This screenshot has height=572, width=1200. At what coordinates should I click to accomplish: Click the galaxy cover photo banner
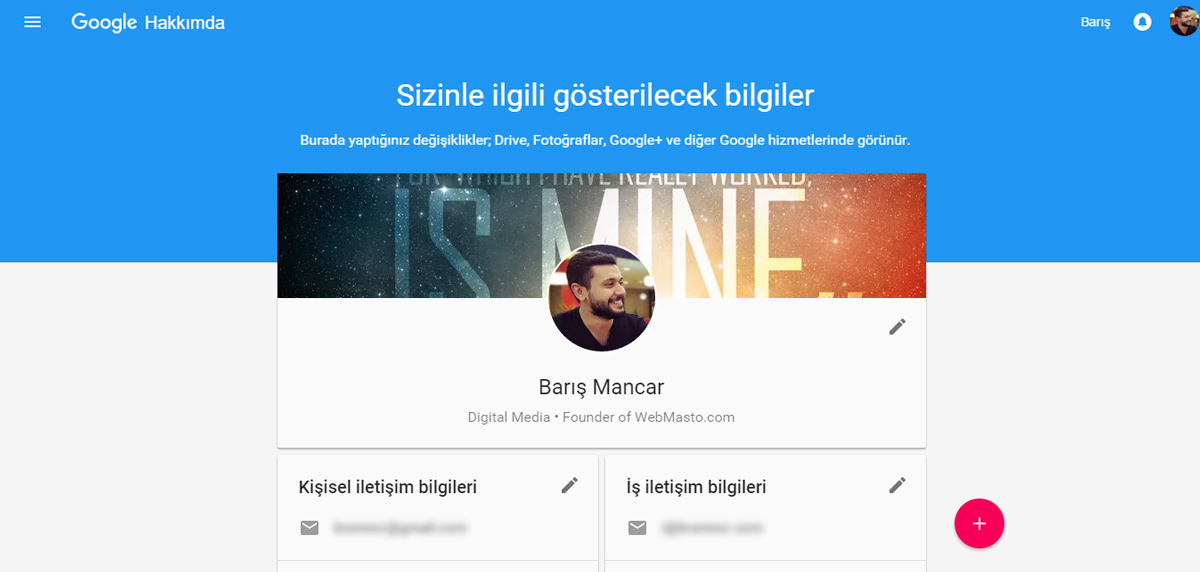click(x=601, y=236)
